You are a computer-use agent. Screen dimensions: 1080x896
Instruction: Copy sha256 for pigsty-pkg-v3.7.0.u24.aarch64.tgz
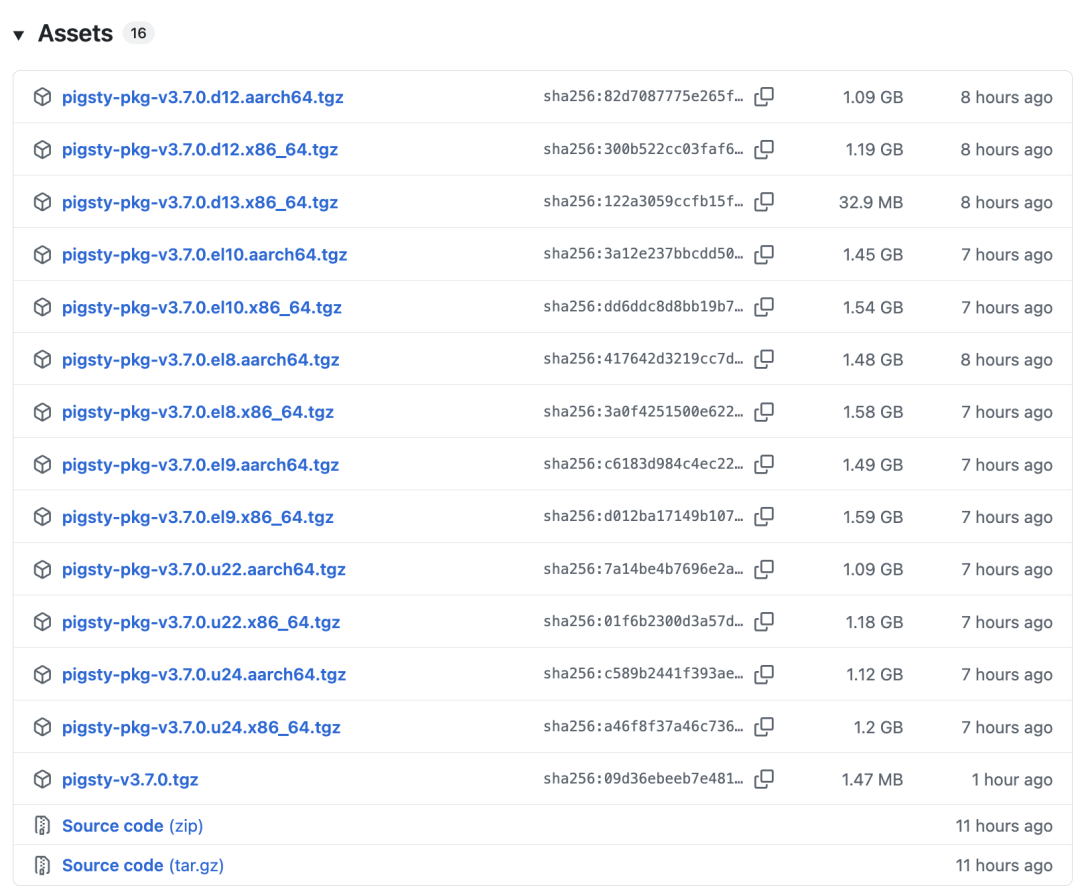[764, 674]
